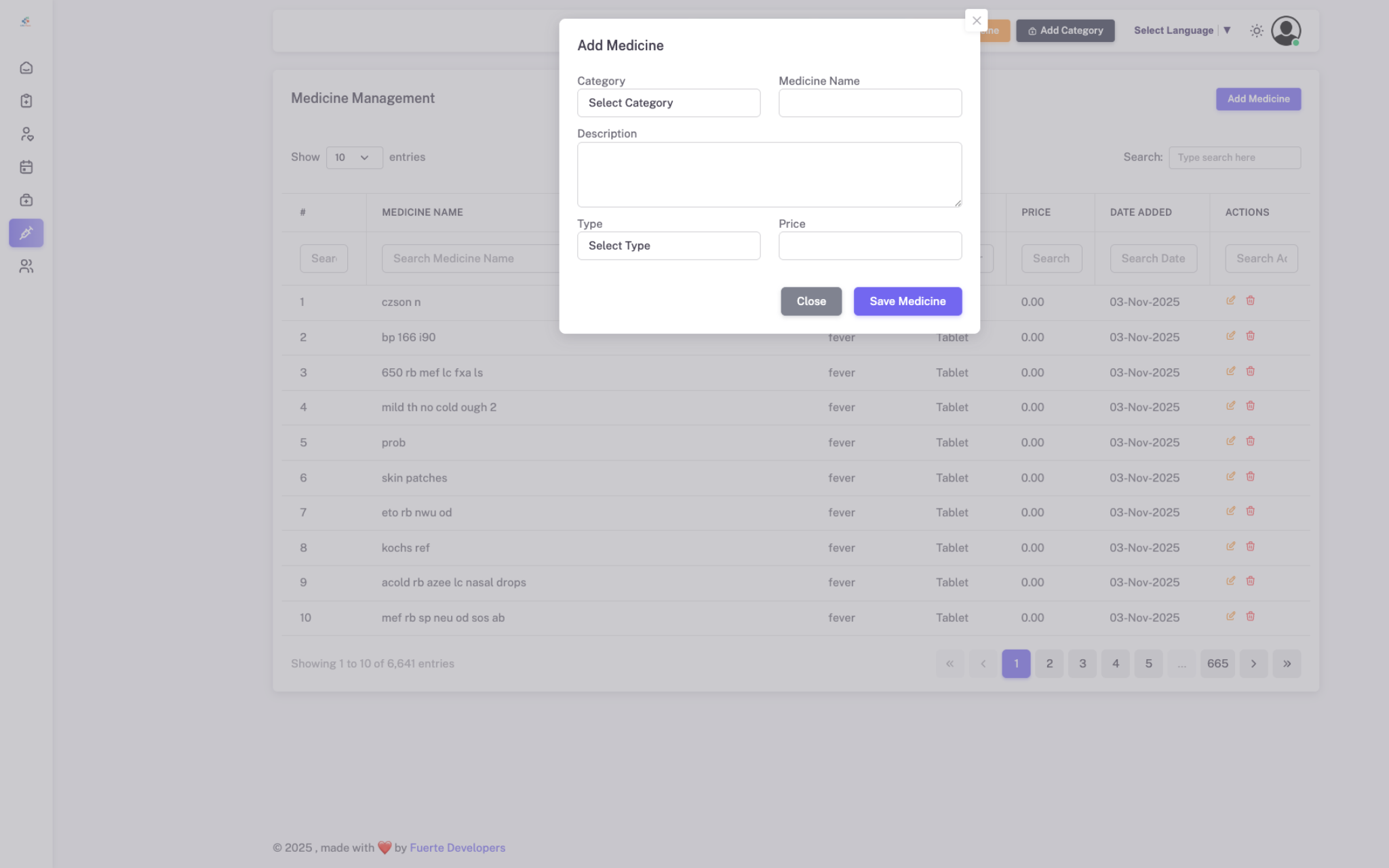Click the Save Medicine button
Image resolution: width=1389 pixels, height=868 pixels.
coord(907,301)
